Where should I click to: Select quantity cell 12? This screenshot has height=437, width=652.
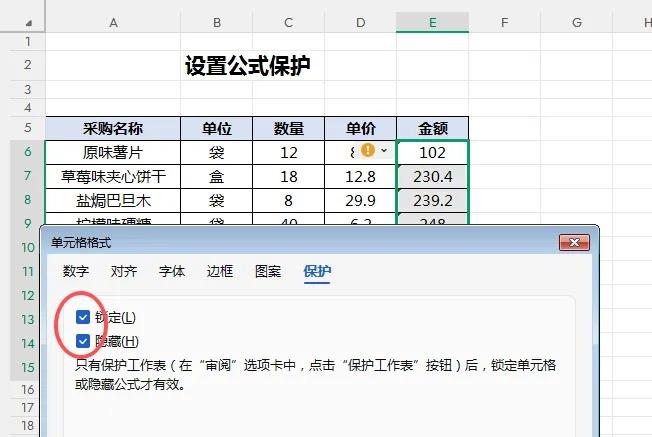click(289, 153)
